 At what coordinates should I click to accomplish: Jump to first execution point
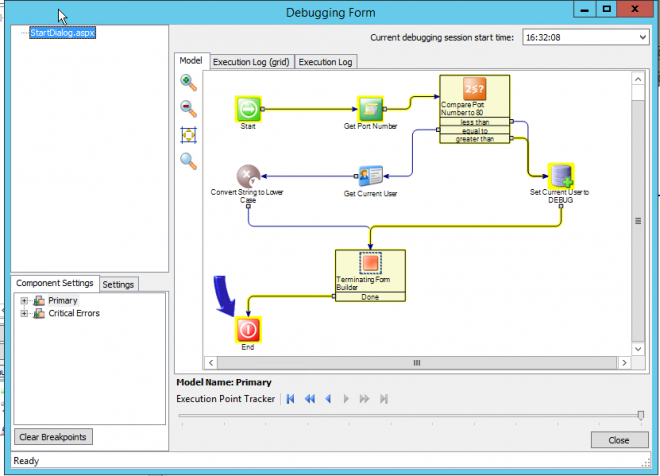coord(290,399)
